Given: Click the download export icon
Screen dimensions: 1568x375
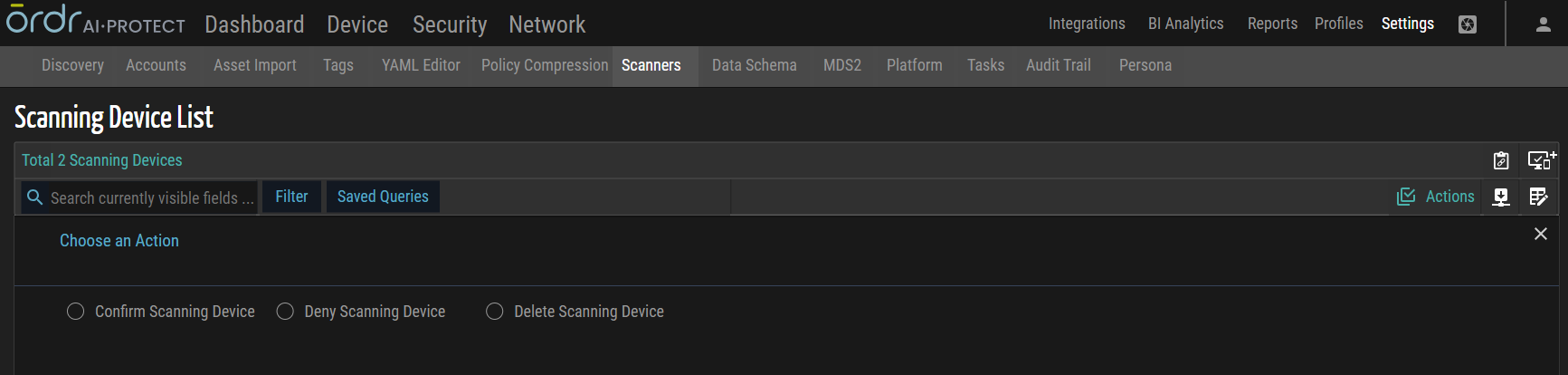Looking at the screenshot, I should coord(1501,197).
